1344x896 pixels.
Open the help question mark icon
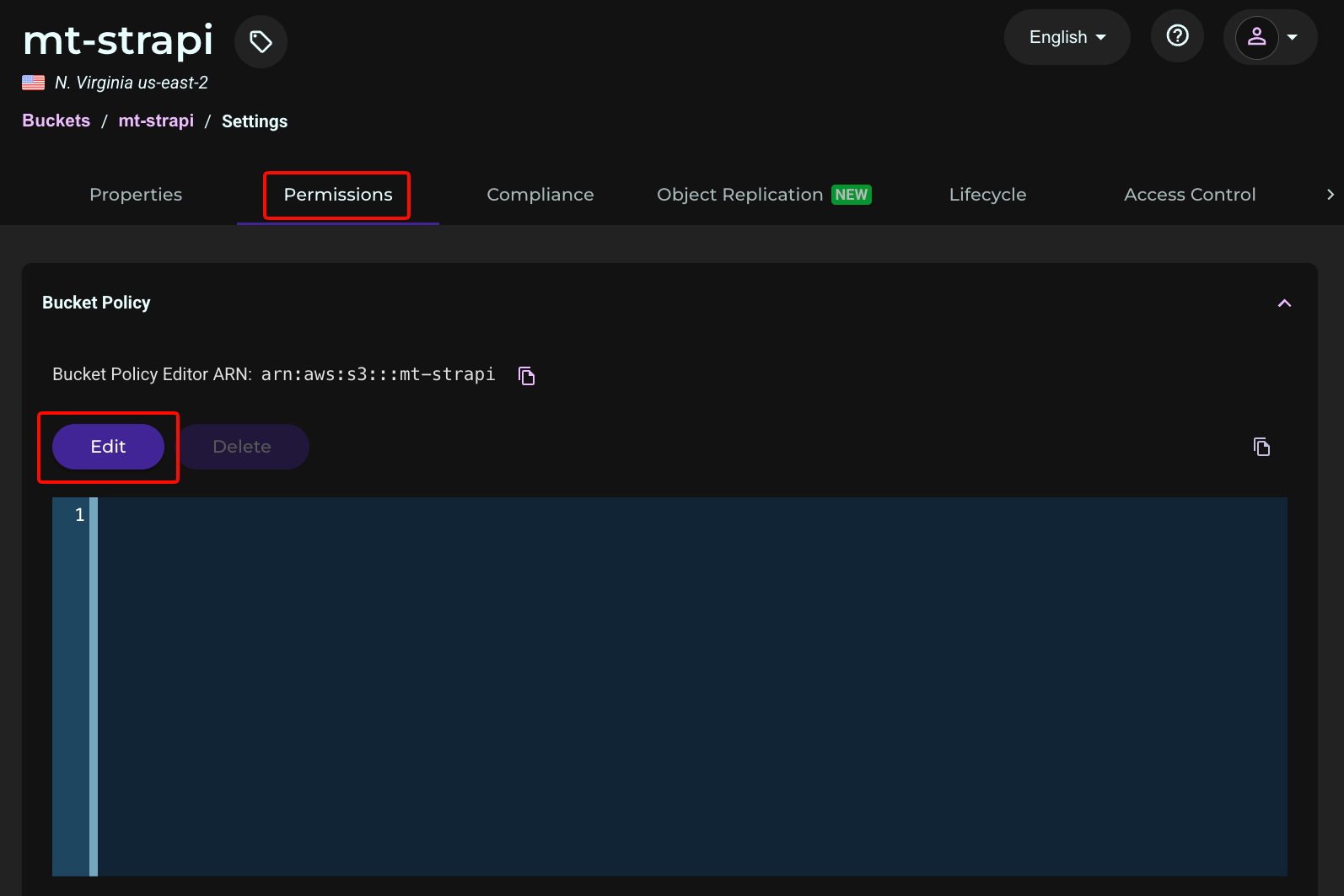tap(1177, 36)
